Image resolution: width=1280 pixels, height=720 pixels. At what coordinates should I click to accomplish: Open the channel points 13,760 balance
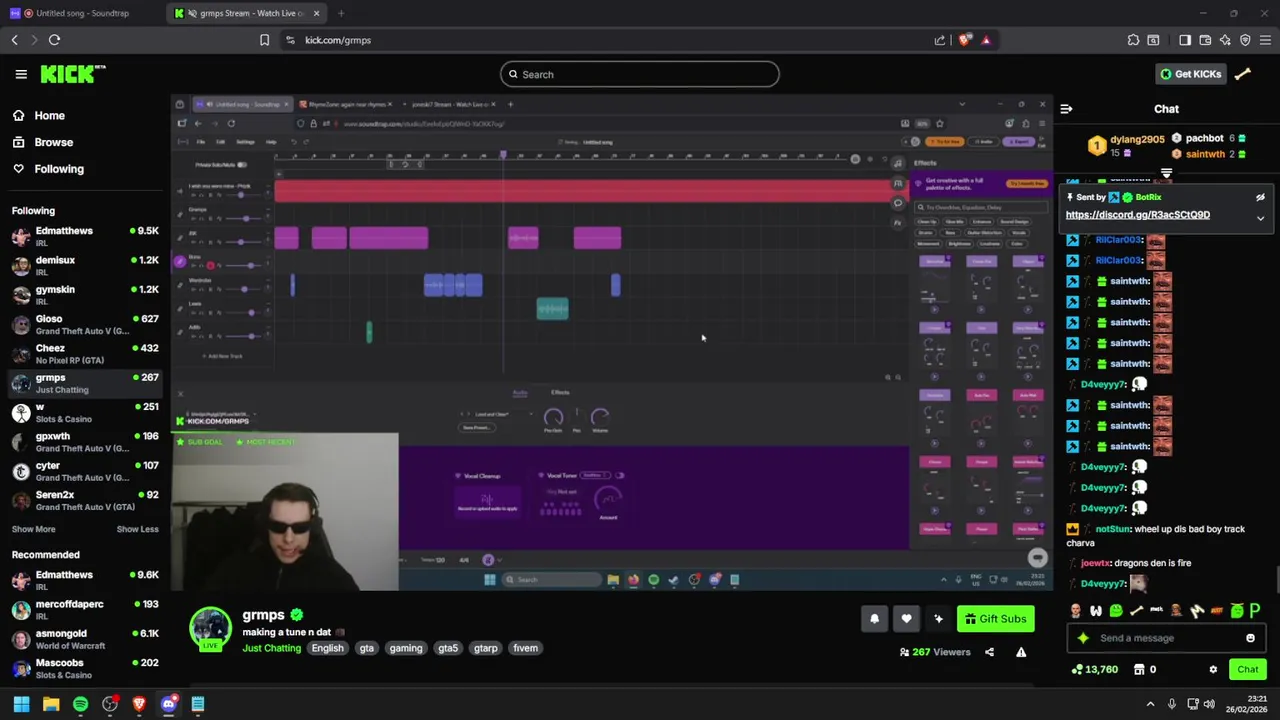(x=1095, y=670)
